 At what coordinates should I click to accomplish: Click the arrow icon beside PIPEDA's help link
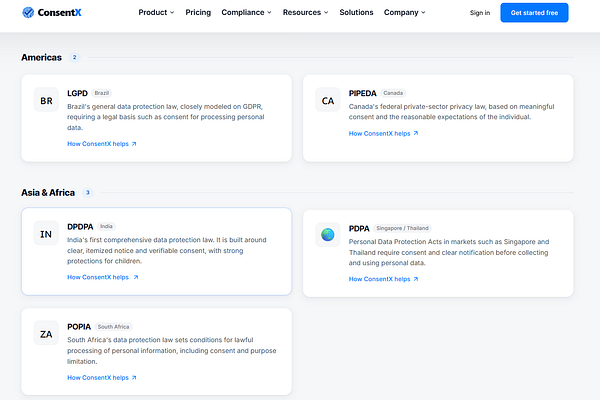(x=416, y=133)
